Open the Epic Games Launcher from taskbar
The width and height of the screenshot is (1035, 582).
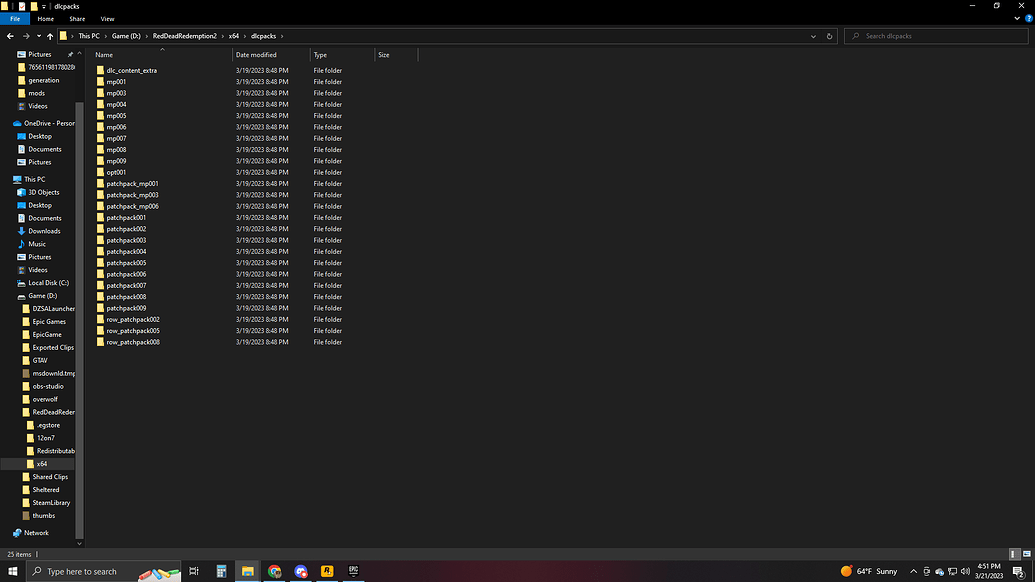[352, 571]
